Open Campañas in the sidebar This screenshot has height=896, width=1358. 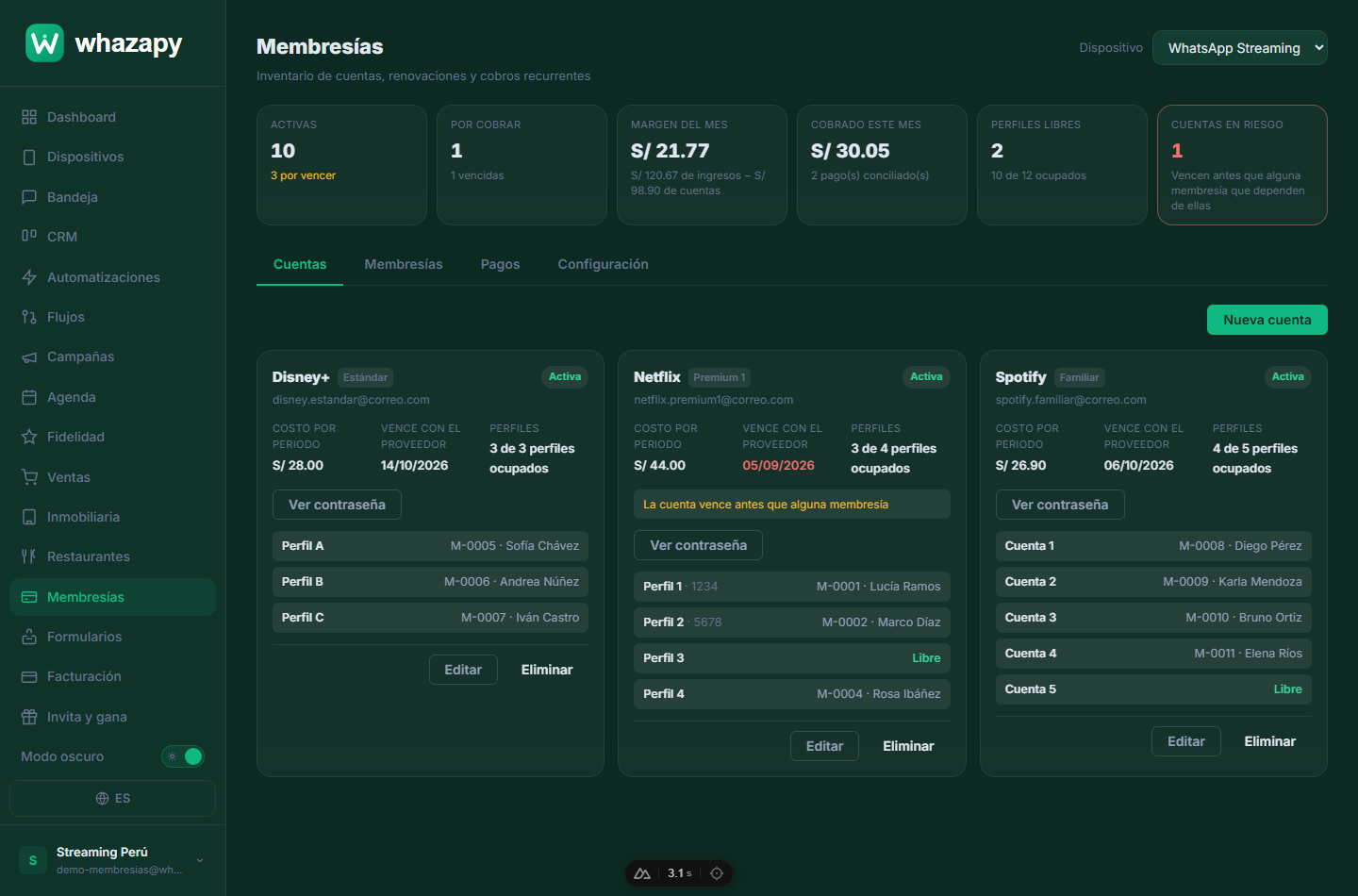click(112, 357)
